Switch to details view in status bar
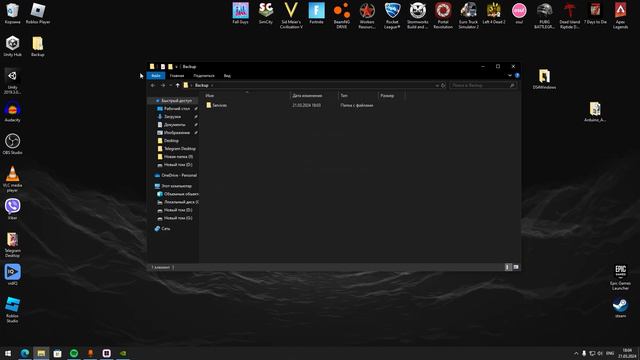 point(508,267)
